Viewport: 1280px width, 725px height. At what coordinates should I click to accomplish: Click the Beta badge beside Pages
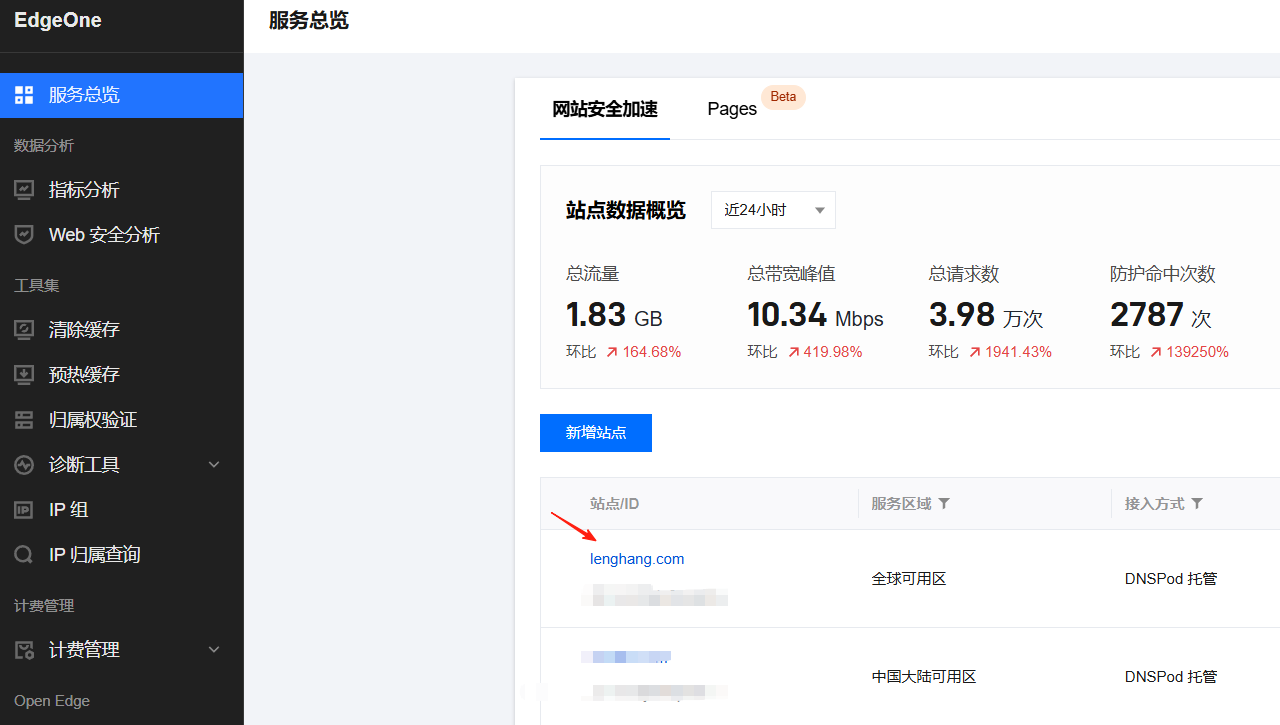tap(783, 97)
